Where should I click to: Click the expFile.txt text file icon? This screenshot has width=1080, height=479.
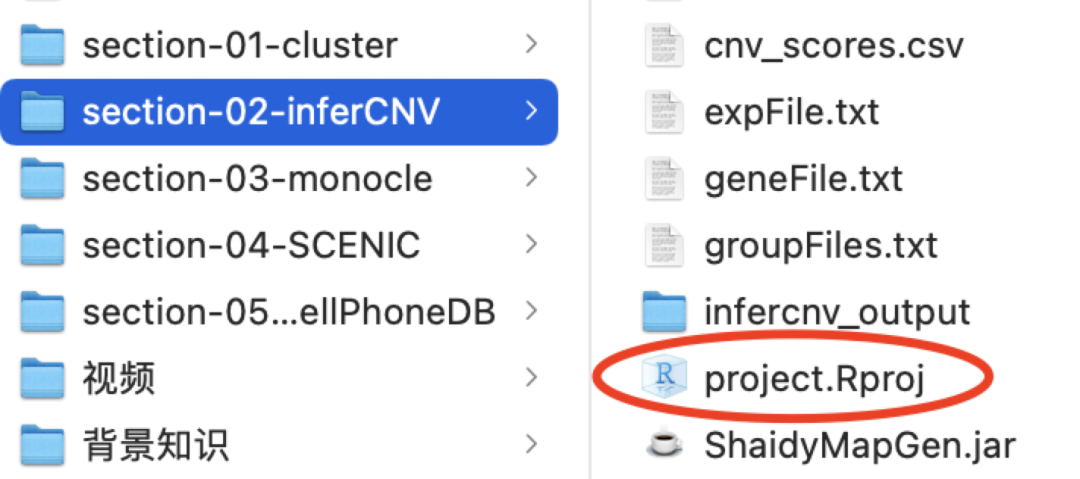[x=665, y=112]
